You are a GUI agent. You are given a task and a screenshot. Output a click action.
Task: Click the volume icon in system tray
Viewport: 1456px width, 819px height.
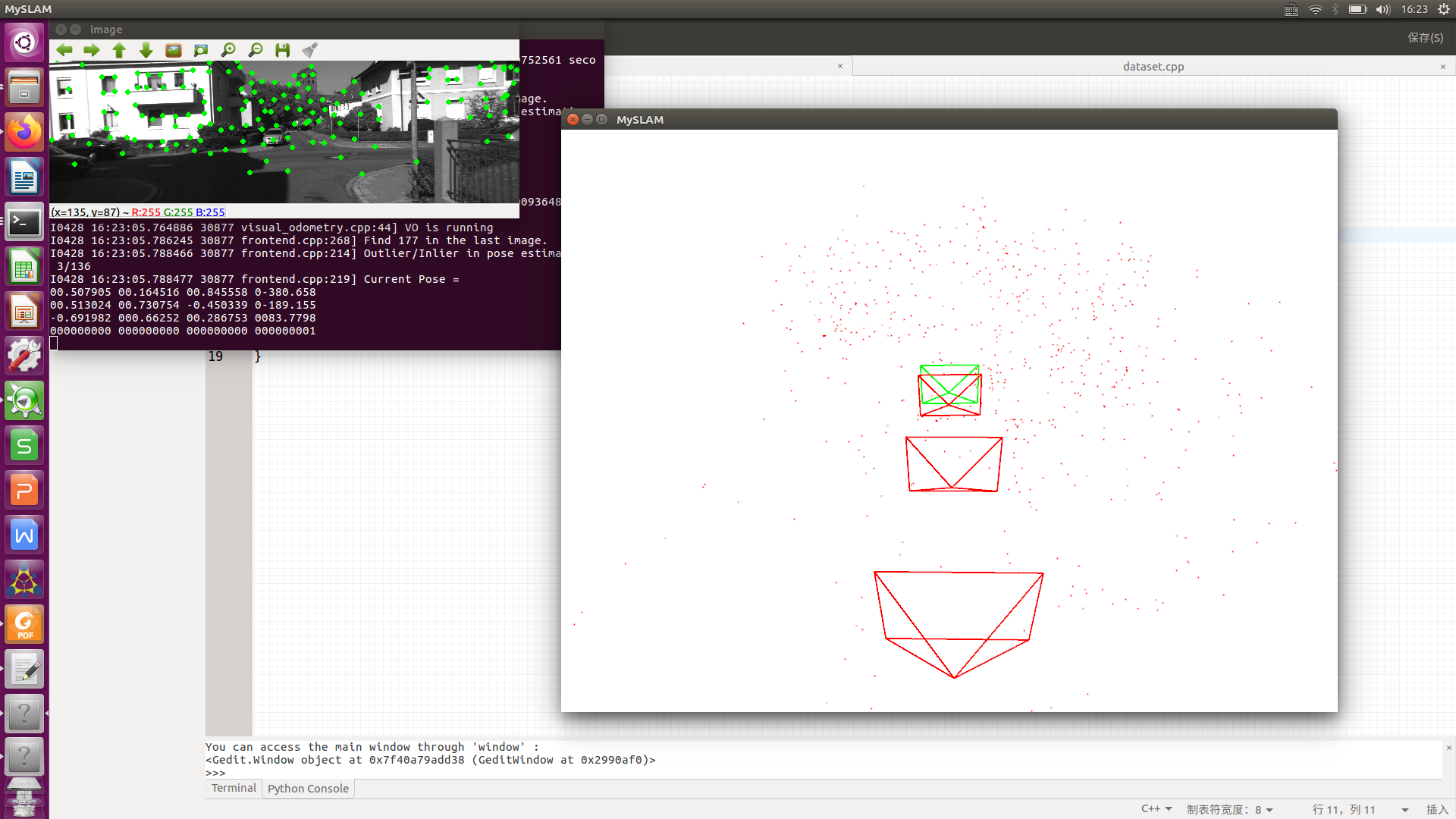1382,8
